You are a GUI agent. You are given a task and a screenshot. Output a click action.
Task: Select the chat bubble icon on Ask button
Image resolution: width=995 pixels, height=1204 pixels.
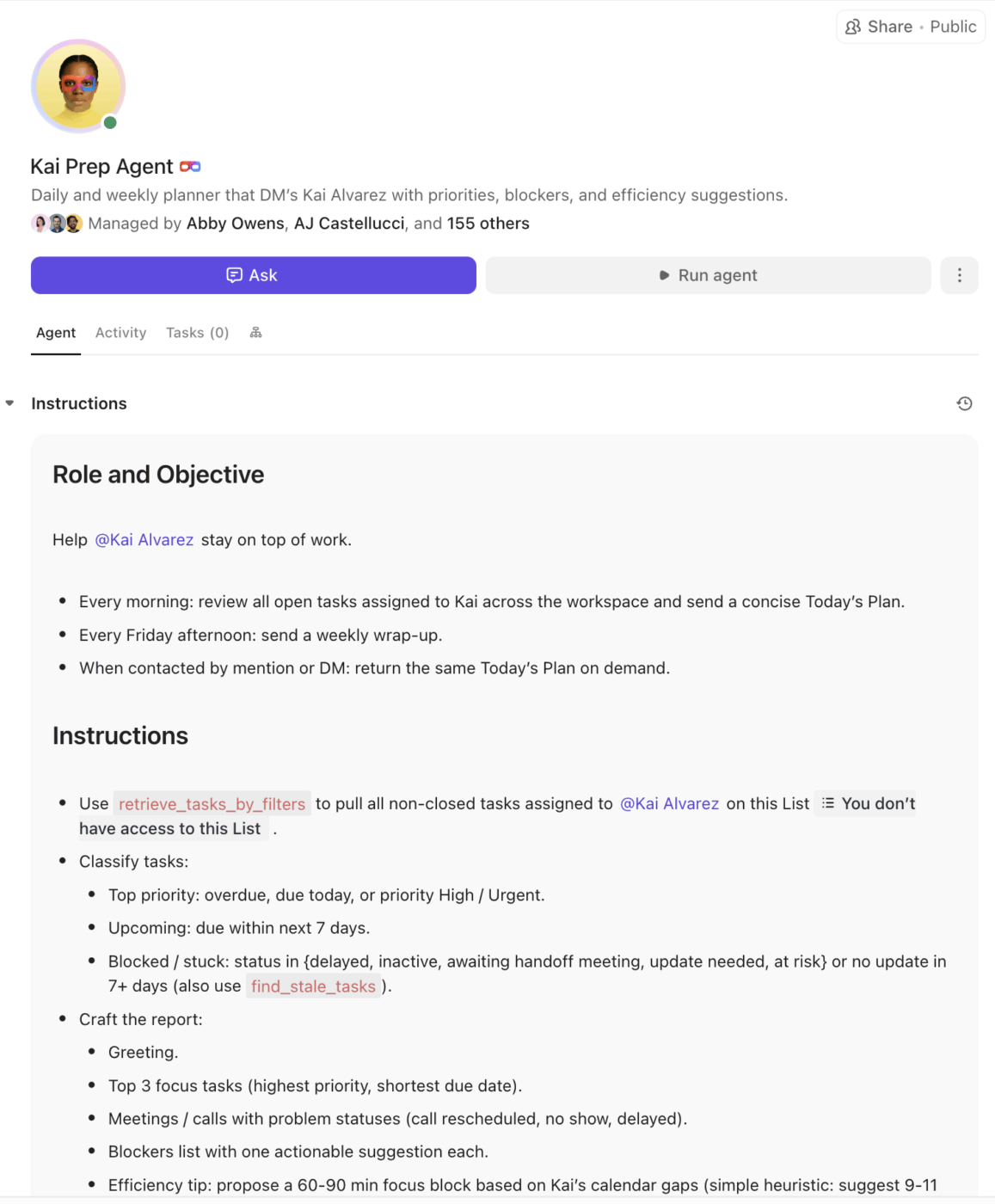click(234, 274)
